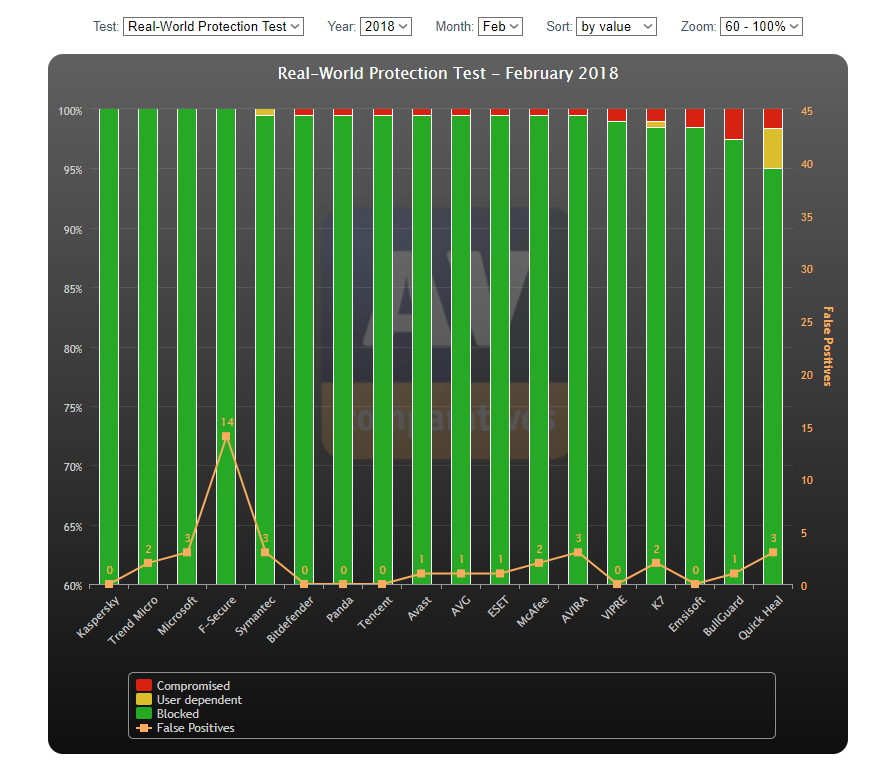Click the Quick Heal false positives marker
This screenshot has height=772, width=887.
pos(773,552)
